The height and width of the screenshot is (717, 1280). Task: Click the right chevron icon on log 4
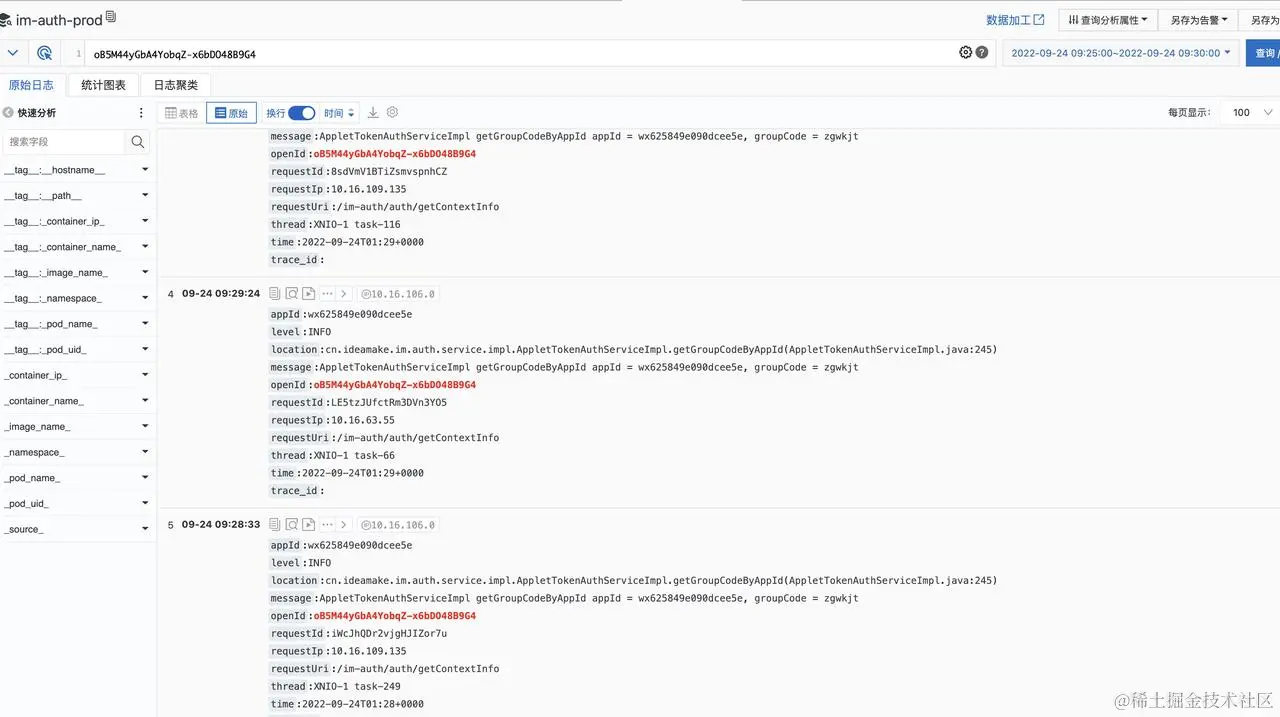(344, 294)
